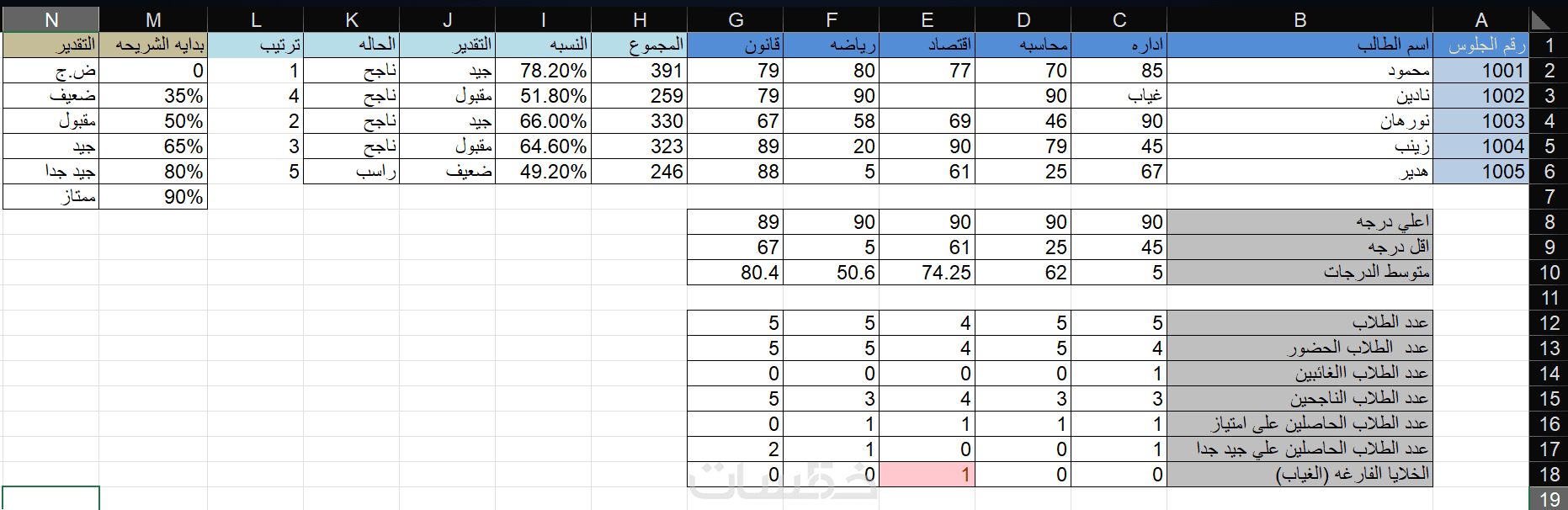Viewport: 1568px width, 510px height.
Task: Select the ممتاز grade cell
Action: pos(51,197)
